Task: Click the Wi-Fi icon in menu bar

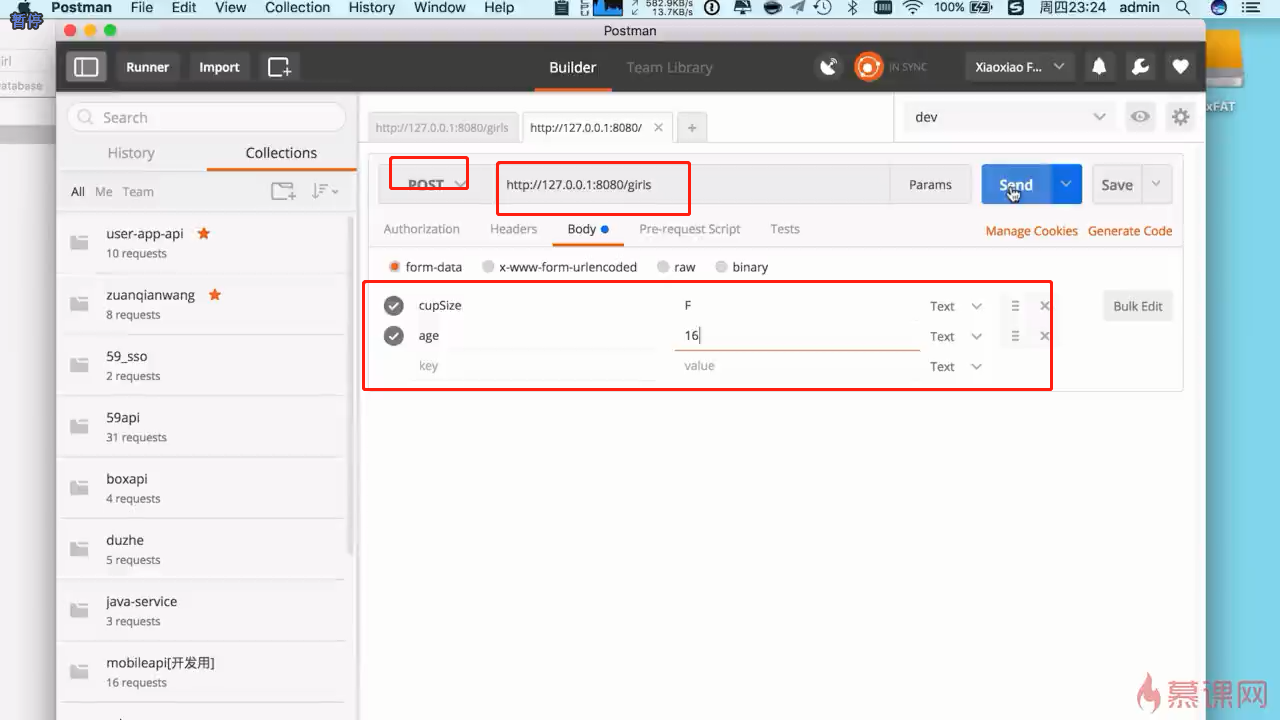Action: 912,8
